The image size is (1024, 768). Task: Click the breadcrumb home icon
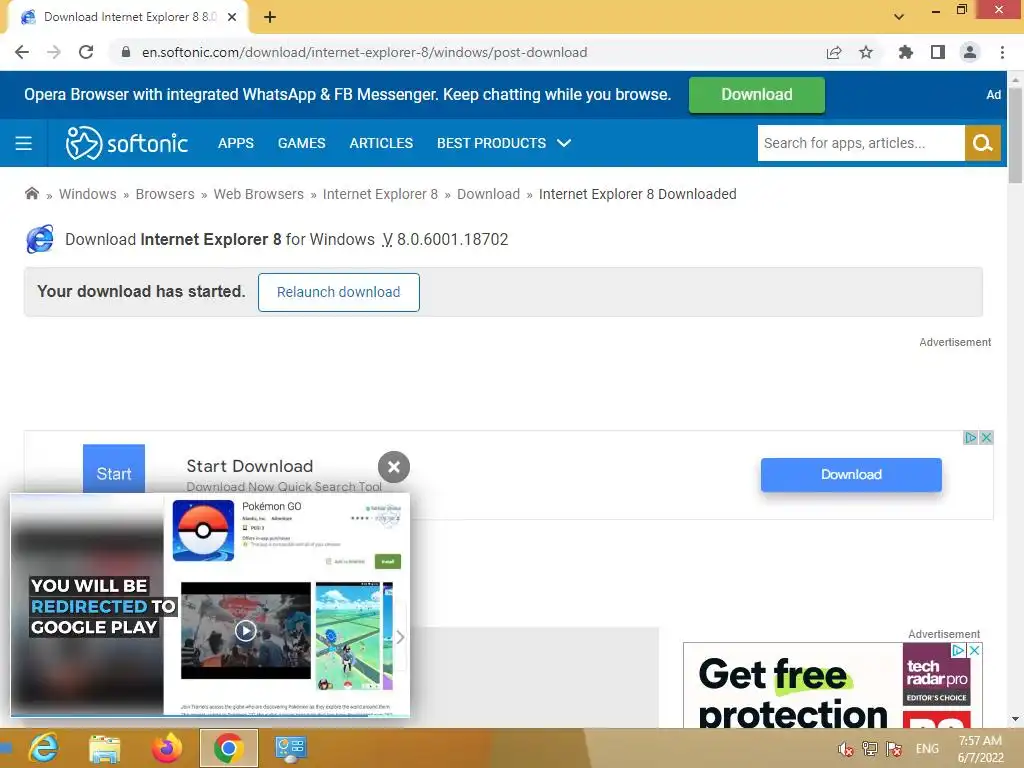click(31, 193)
